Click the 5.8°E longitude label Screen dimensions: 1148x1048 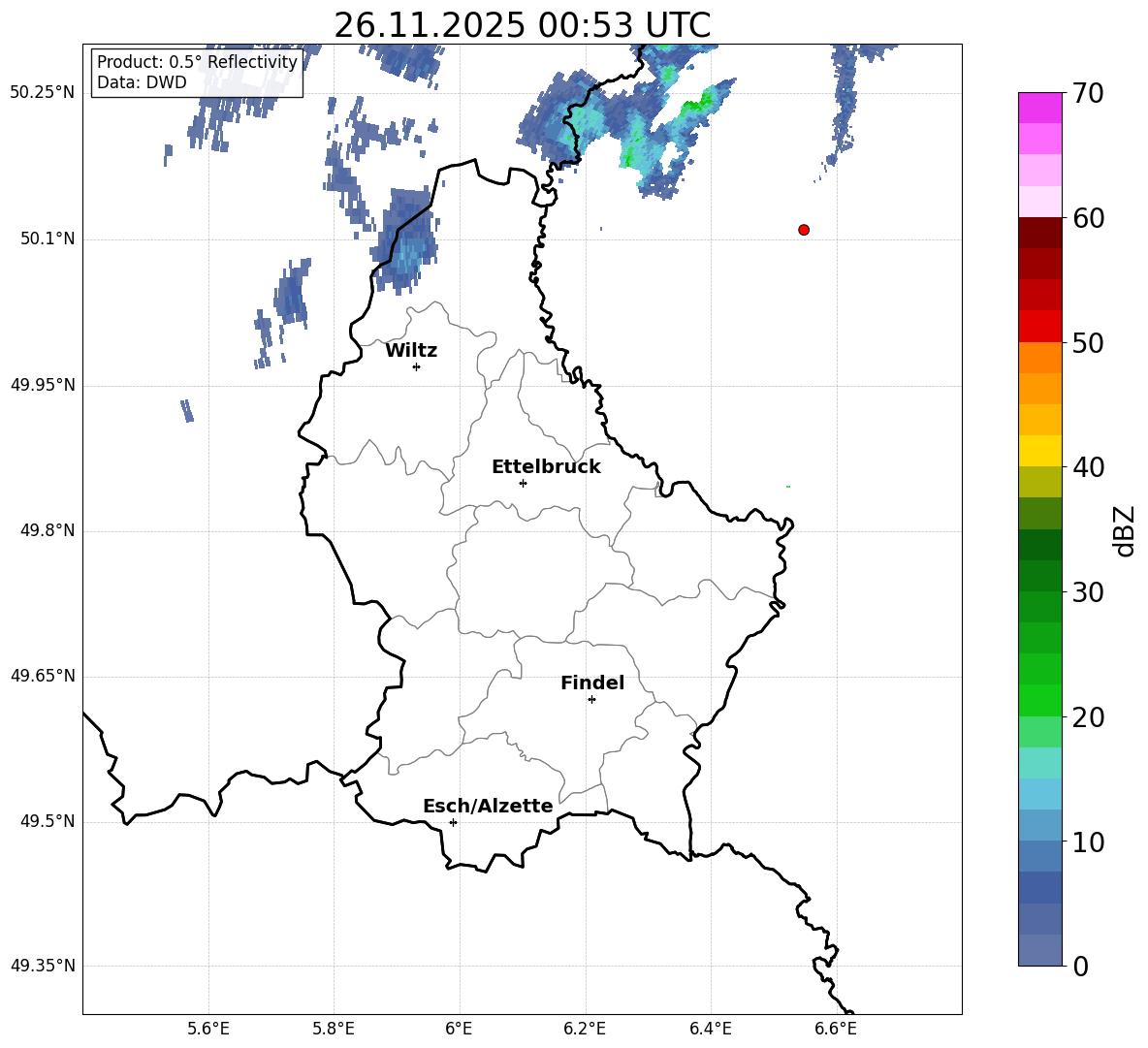(334, 1029)
